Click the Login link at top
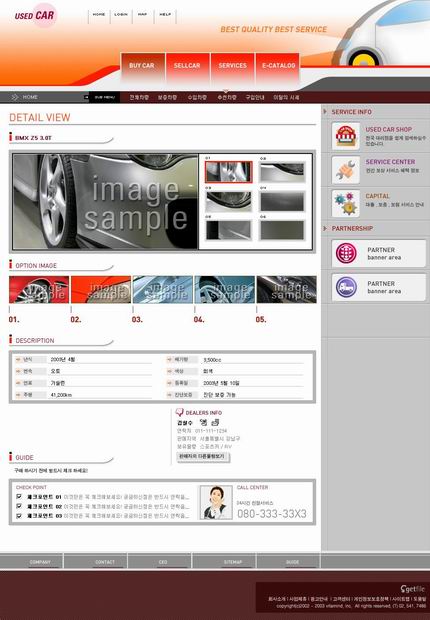 click(x=121, y=15)
